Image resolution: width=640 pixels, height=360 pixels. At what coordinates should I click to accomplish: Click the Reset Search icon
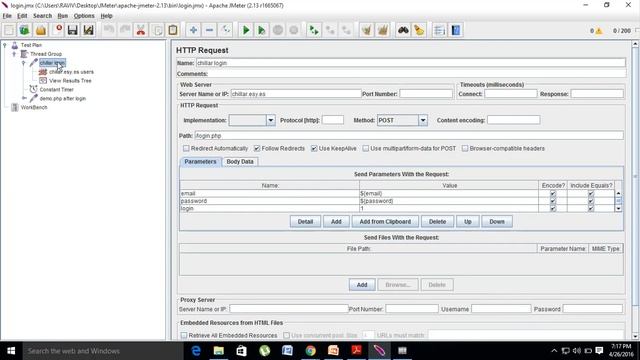pos(419,30)
